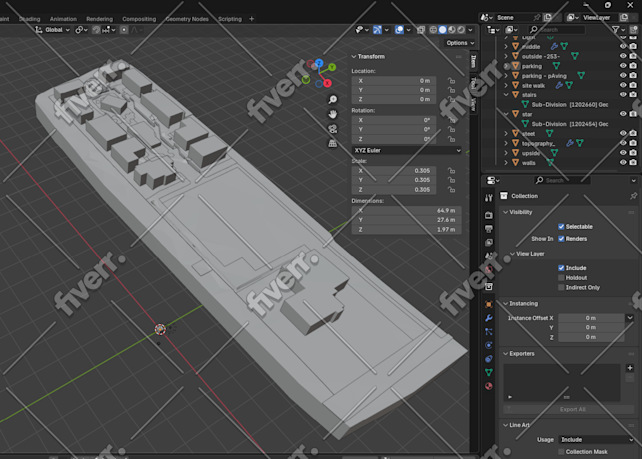Screen dimensions: 642x459
Task: Expand the parking object in outliner
Action: [506, 66]
